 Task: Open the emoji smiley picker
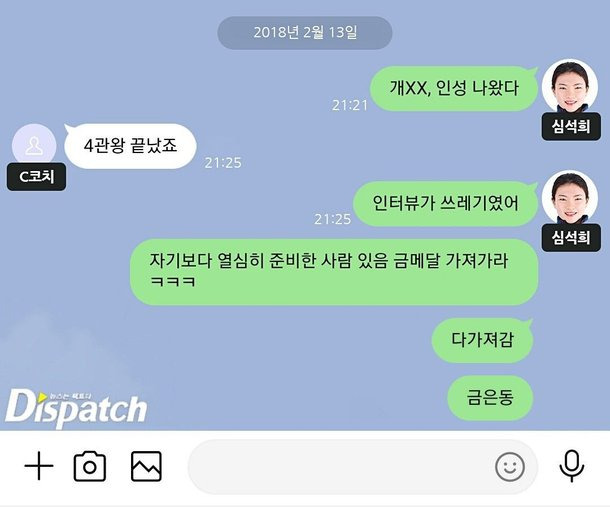tap(510, 467)
